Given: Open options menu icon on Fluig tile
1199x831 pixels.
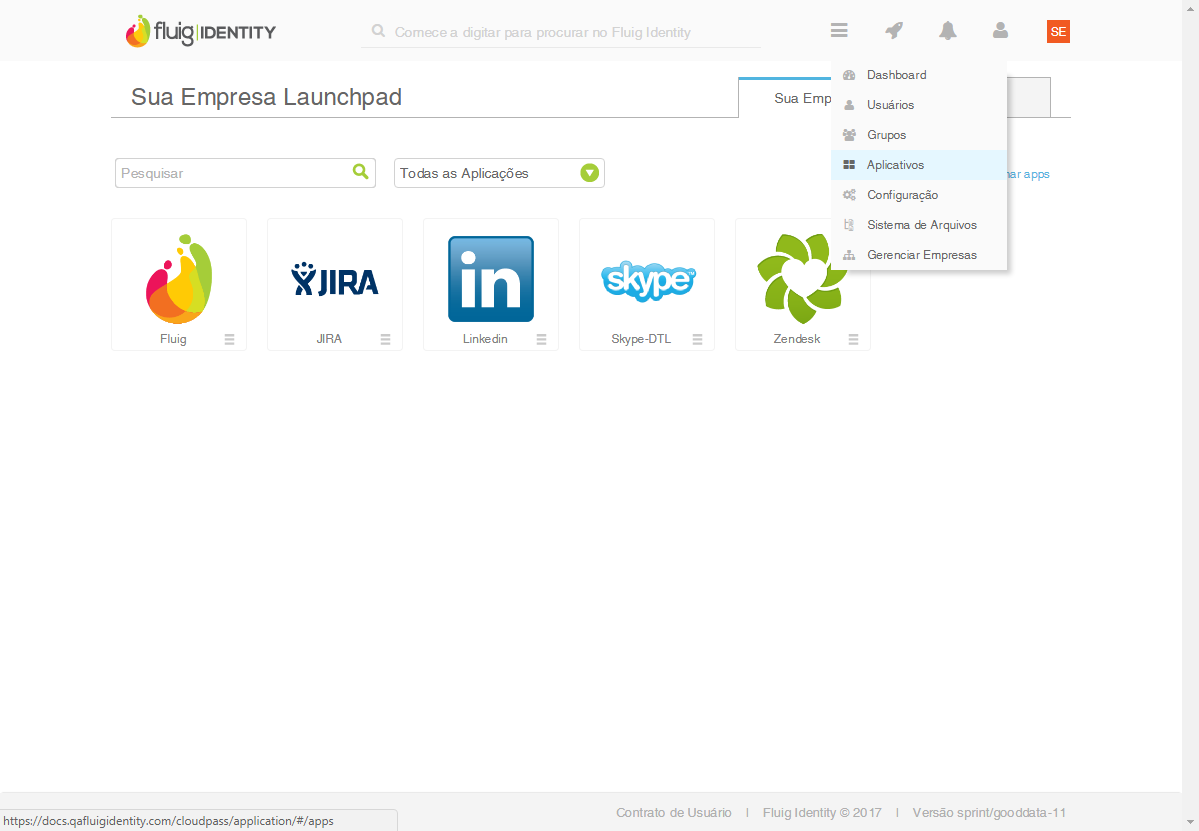Looking at the screenshot, I should point(229,339).
